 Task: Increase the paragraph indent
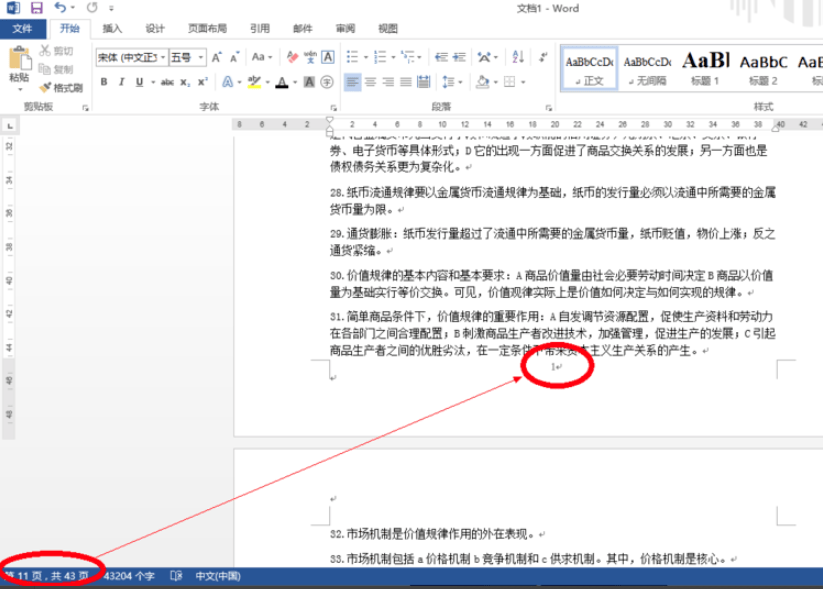click(x=460, y=57)
